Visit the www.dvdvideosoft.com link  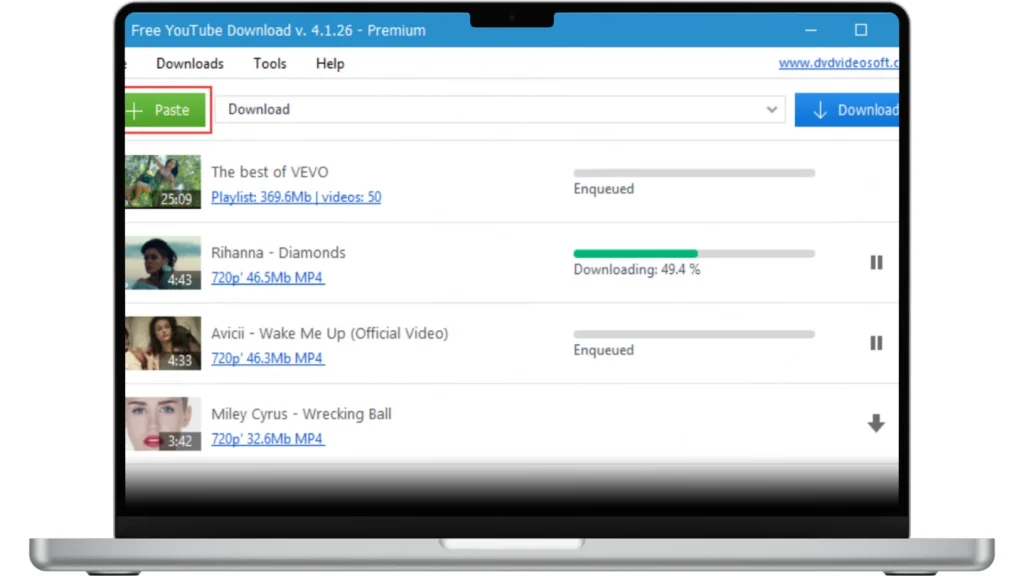[838, 63]
